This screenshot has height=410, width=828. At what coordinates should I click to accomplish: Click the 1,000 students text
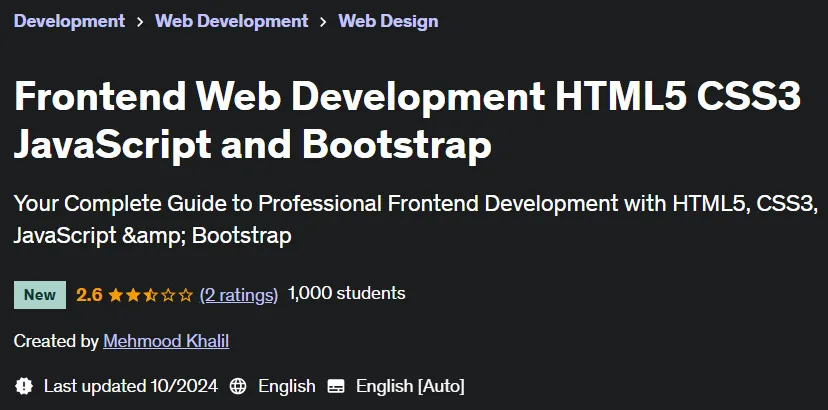346,293
